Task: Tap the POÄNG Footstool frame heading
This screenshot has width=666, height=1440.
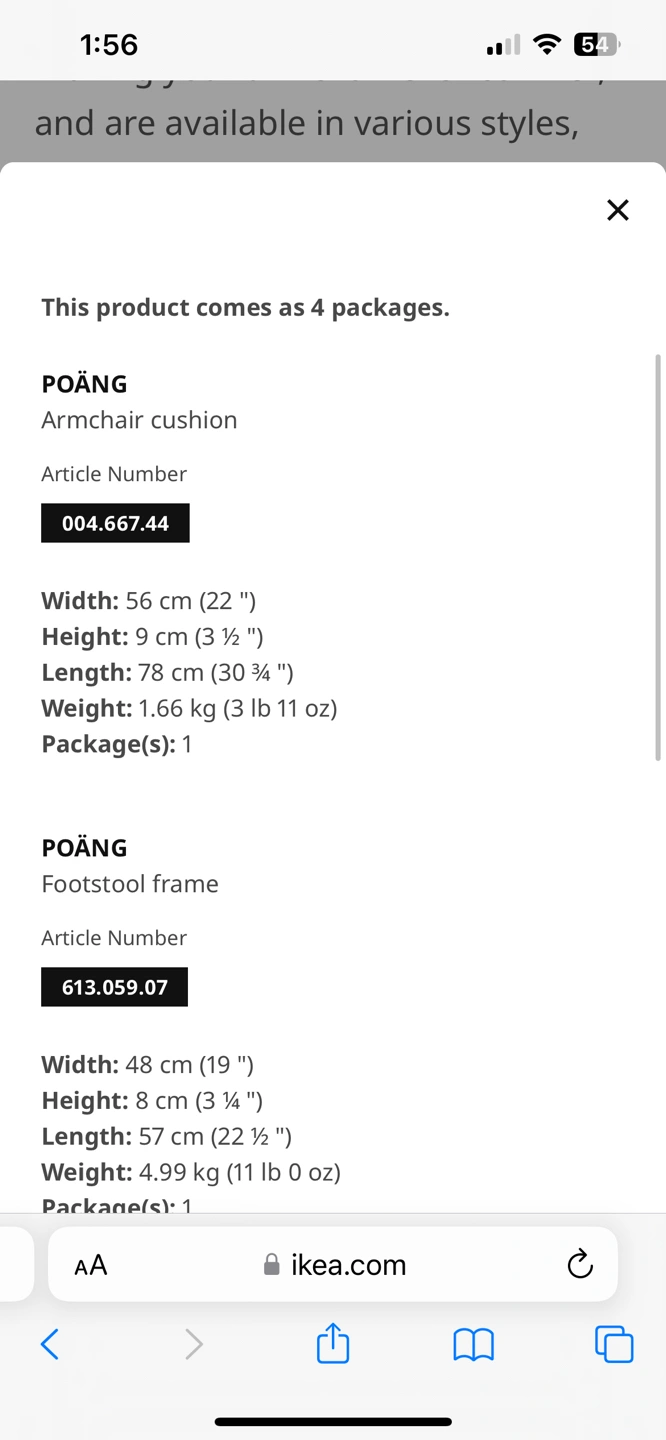Action: [x=130, y=865]
